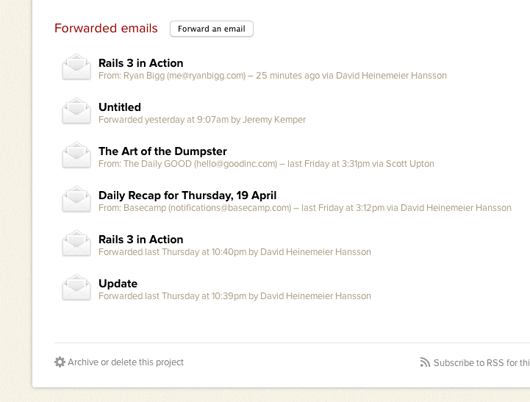Click envelope icon beside Daily Recap for Thursday
The width and height of the screenshot is (530, 402).
pos(76,199)
